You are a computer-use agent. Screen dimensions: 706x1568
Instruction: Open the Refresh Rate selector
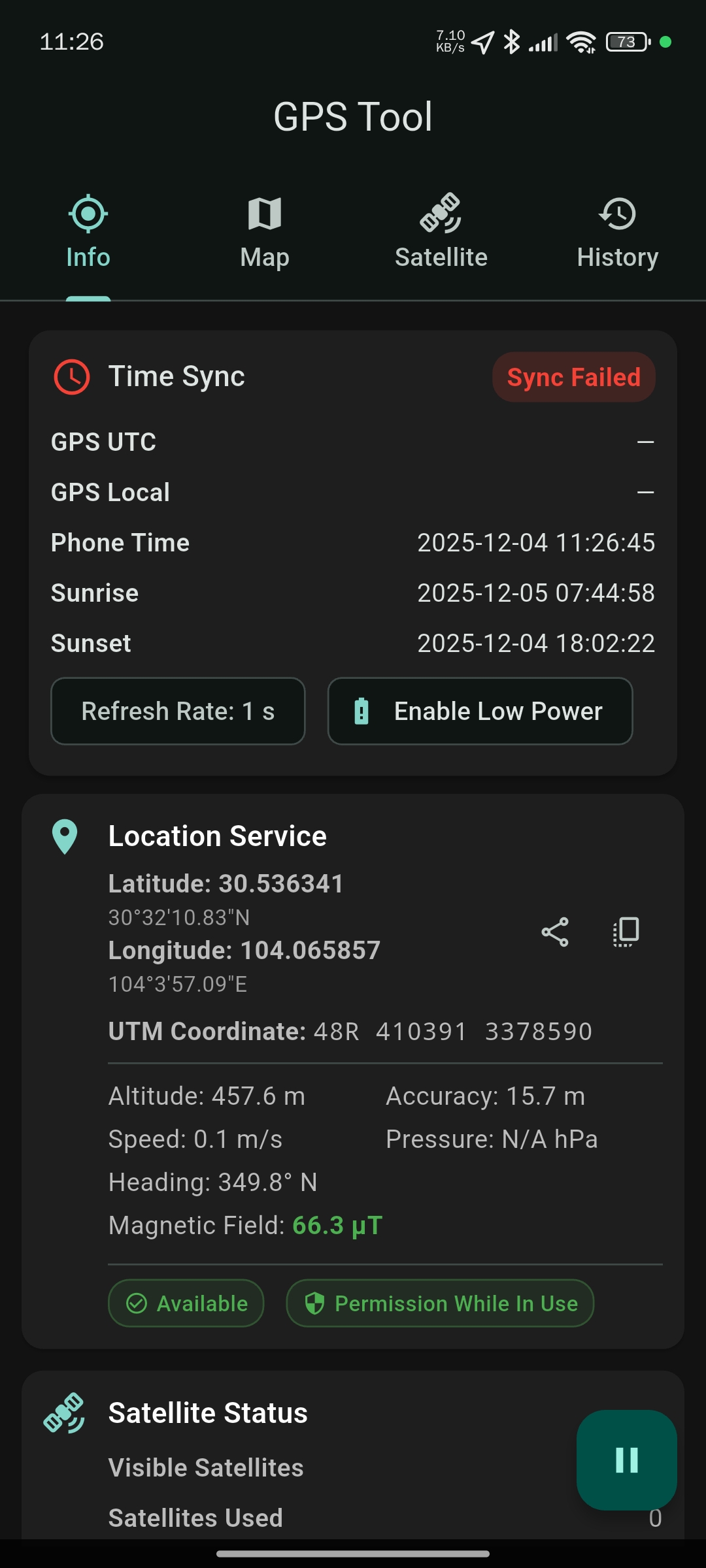178,711
